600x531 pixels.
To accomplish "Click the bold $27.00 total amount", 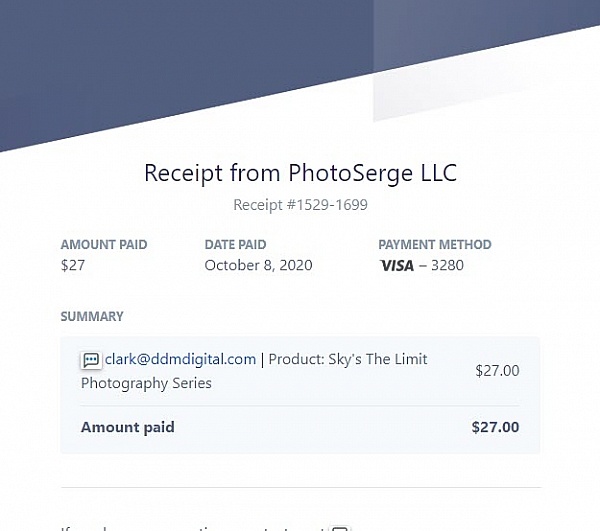I will click(x=495, y=427).
